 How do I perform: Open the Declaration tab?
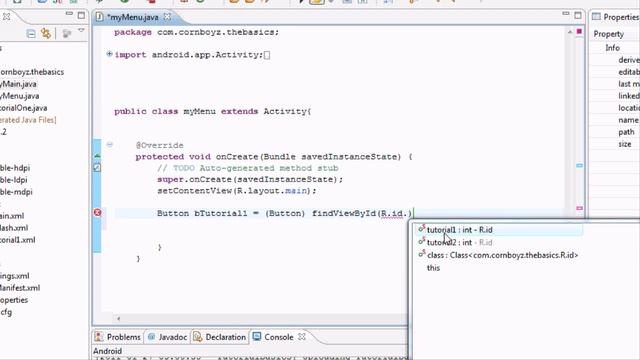pyautogui.click(x=220, y=337)
